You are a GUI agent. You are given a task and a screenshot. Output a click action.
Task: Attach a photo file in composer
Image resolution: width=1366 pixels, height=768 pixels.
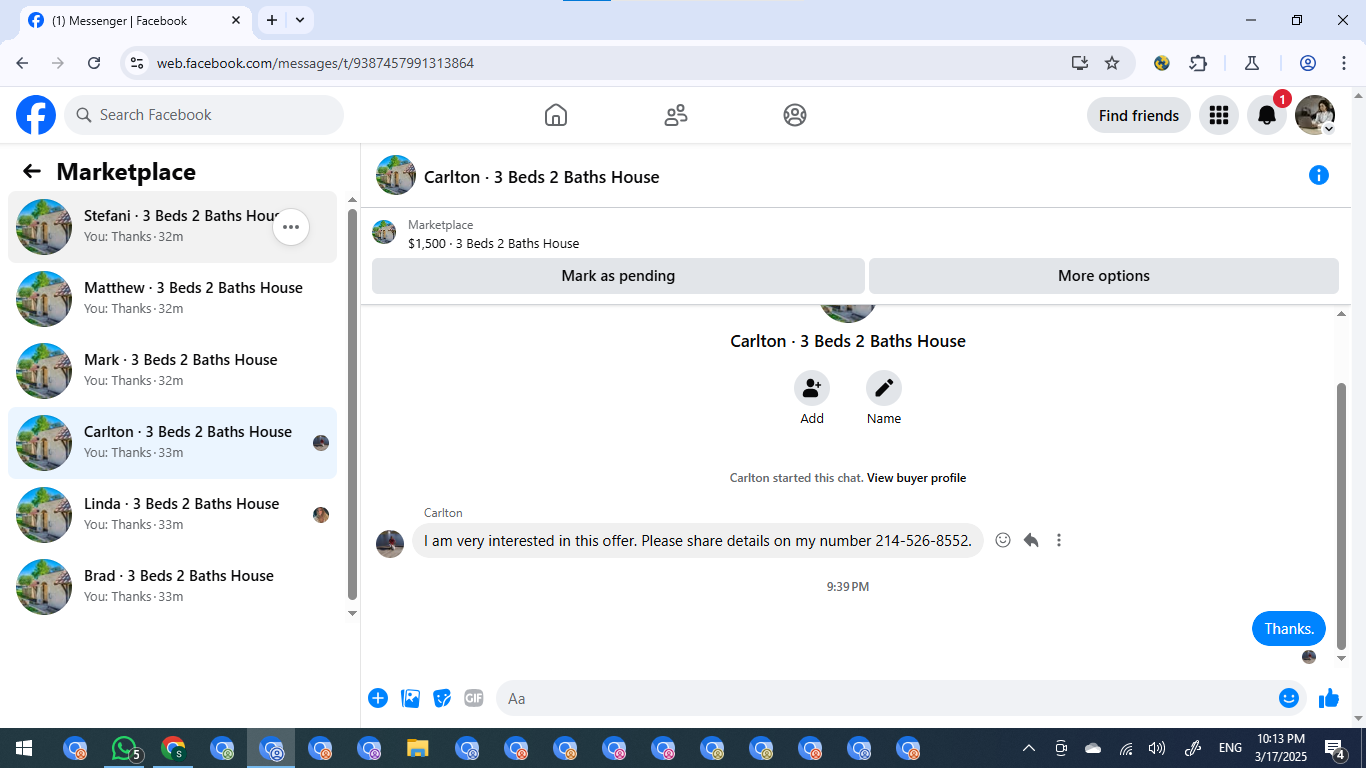pos(410,698)
